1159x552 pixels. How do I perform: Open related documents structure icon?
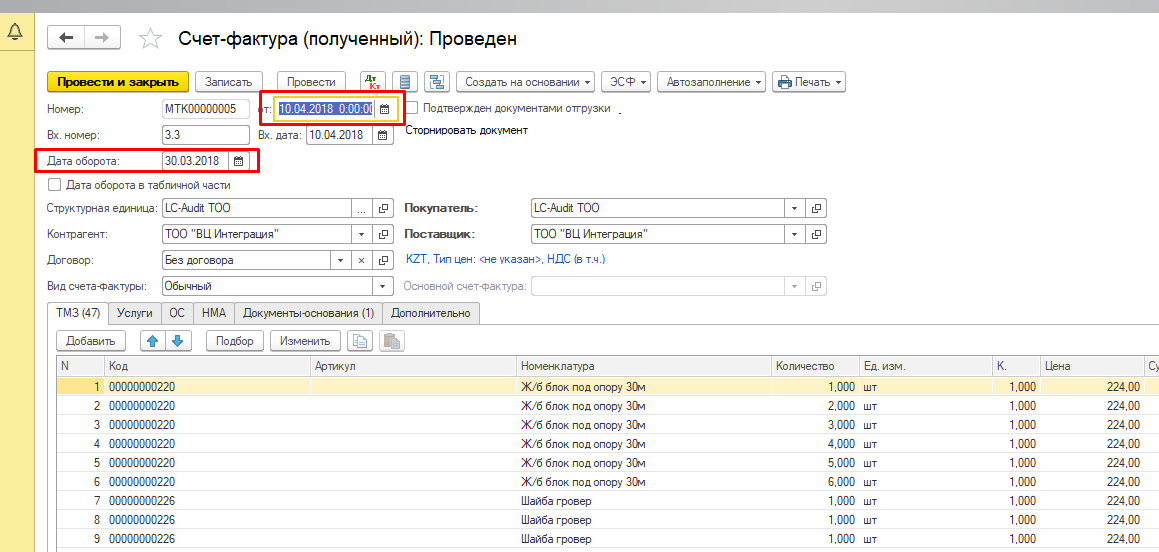pyautogui.click(x=437, y=81)
